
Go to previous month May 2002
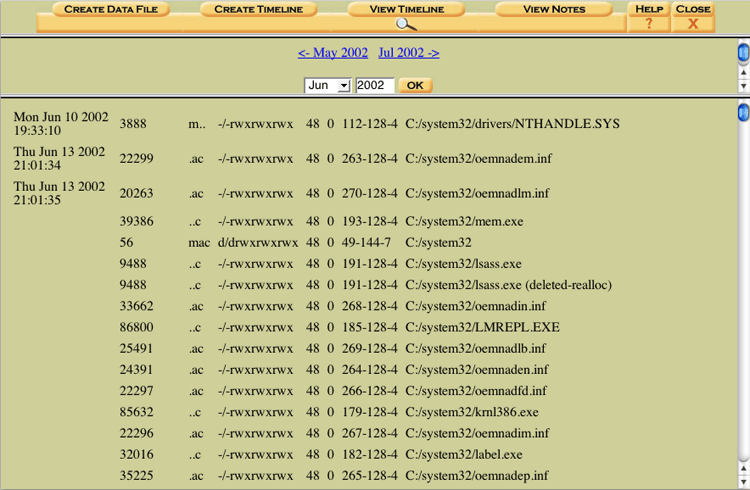click(x=332, y=53)
